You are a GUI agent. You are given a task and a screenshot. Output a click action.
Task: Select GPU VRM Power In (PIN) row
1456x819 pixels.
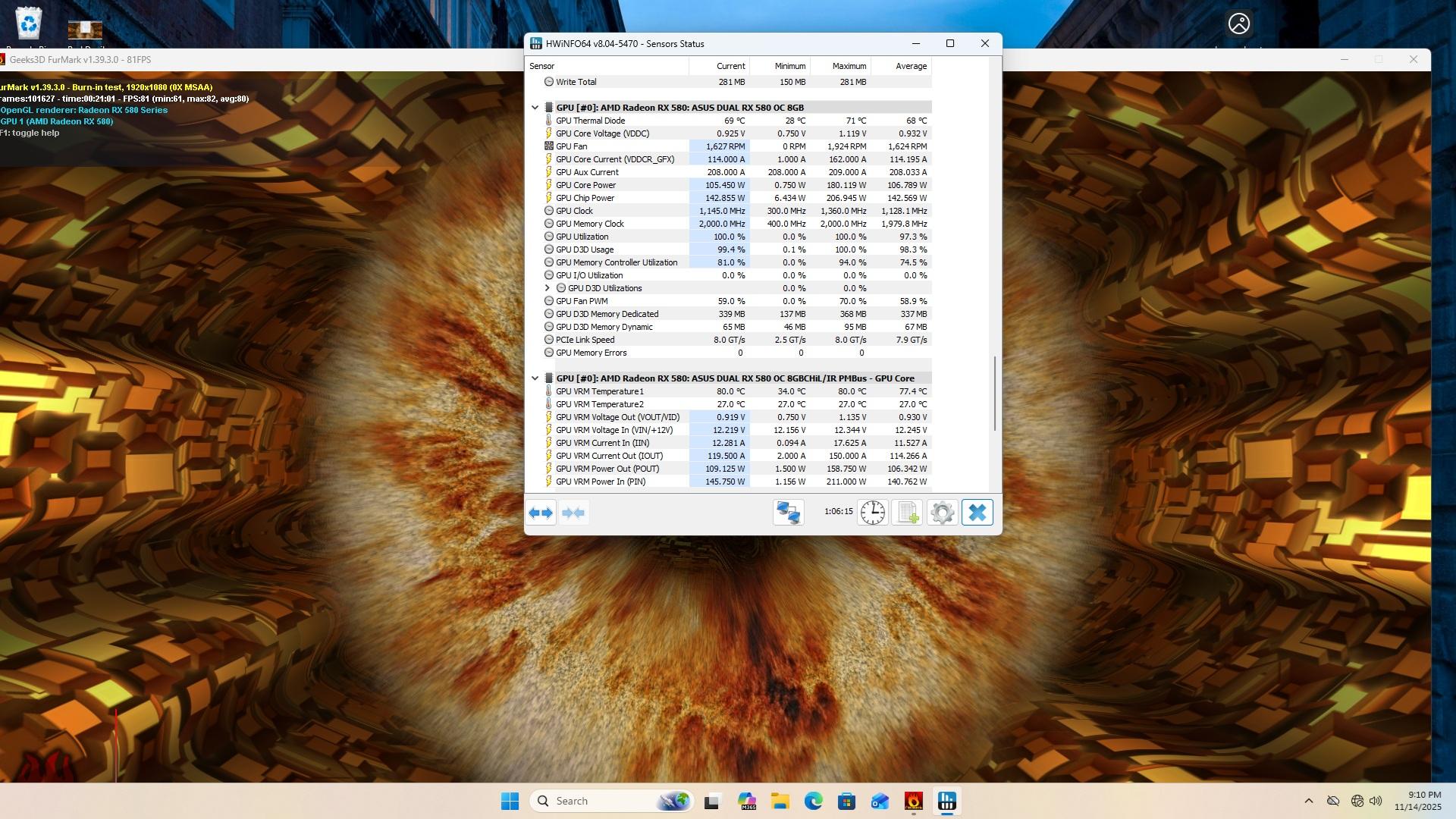729,482
